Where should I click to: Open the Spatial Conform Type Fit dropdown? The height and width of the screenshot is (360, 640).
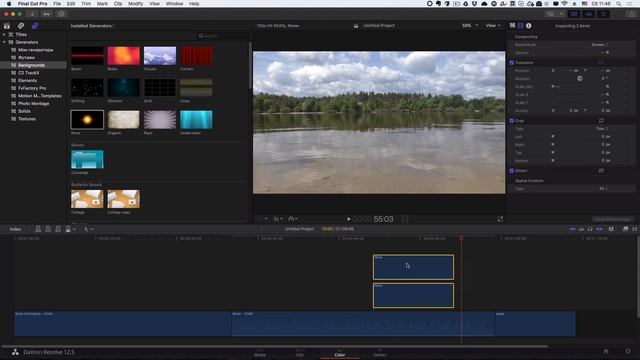click(604, 189)
